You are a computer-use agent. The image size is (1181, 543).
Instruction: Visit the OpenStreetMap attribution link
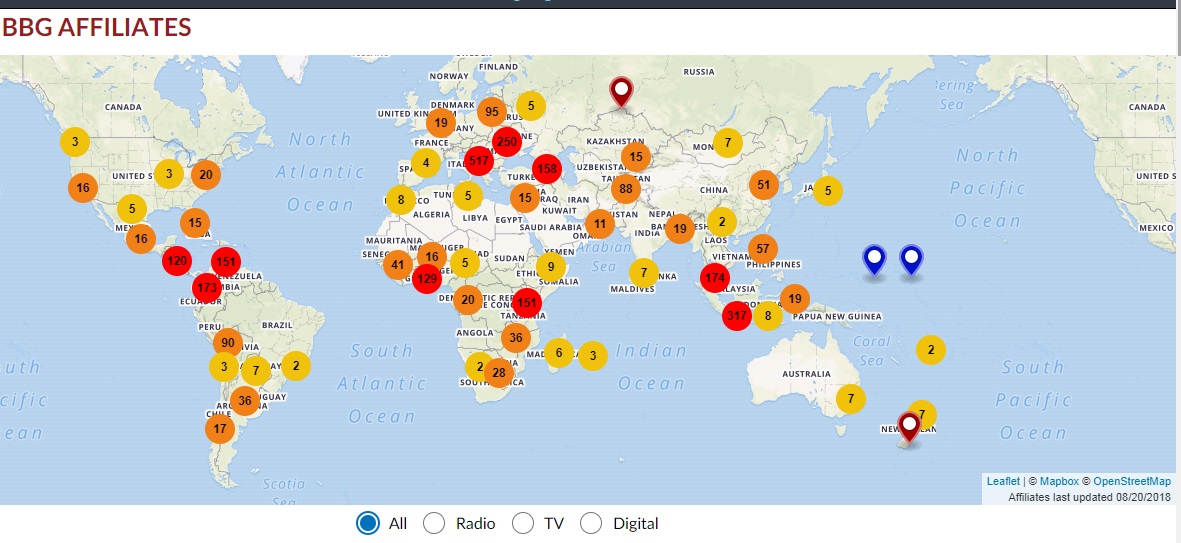pos(1132,481)
